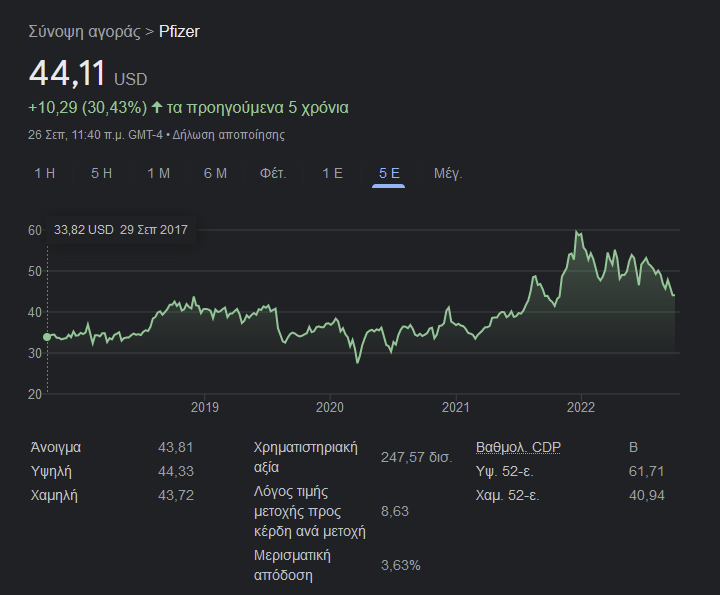Click the Χρηματιστηριακή αξία label
Image resolution: width=720 pixels, height=595 pixels.
tap(306, 457)
